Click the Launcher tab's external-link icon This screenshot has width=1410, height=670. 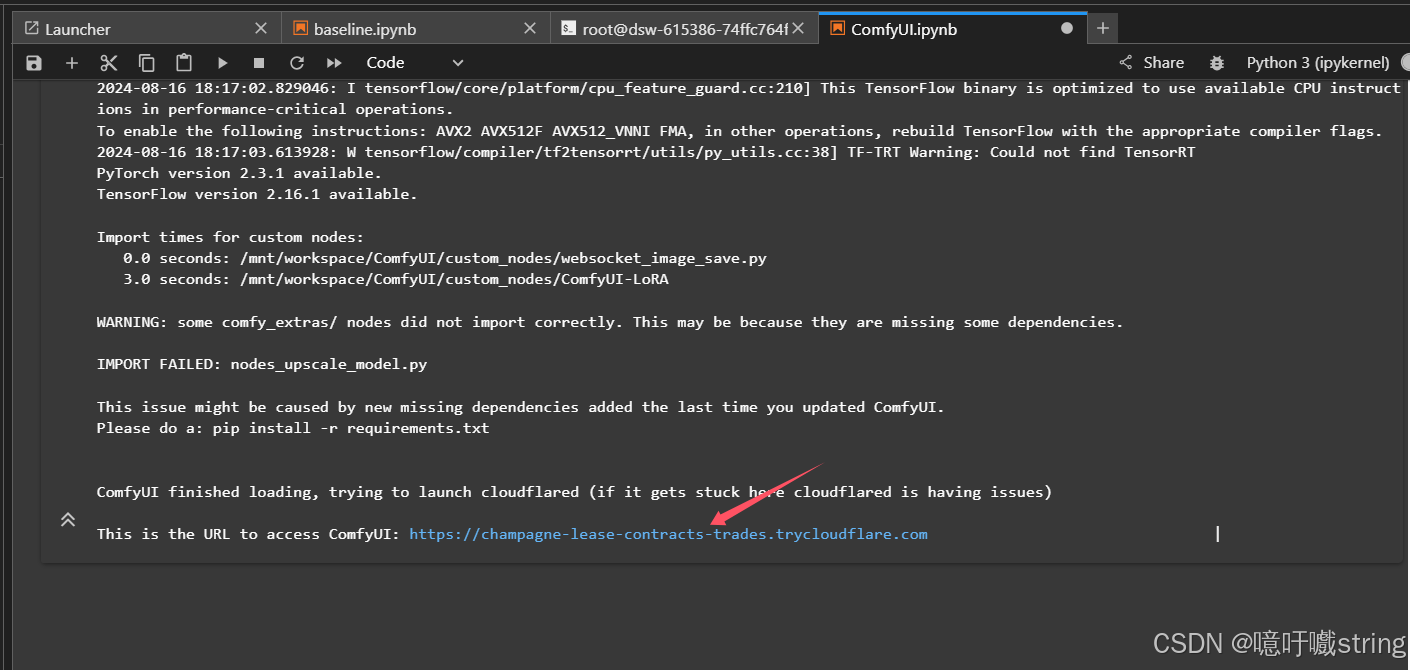31,29
